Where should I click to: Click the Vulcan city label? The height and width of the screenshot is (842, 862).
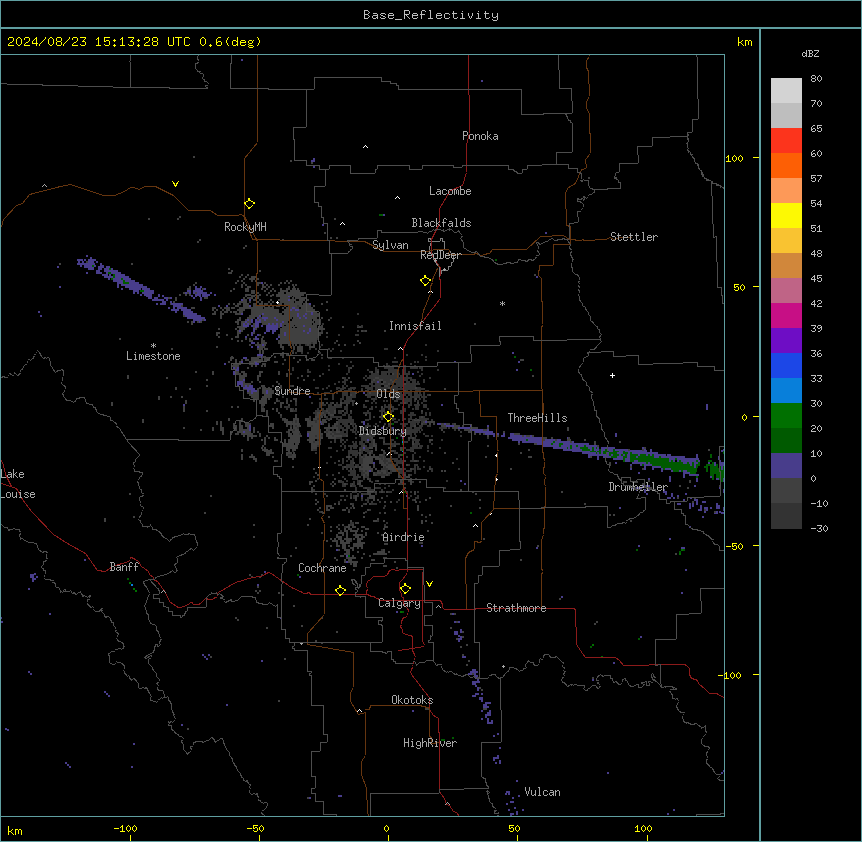coord(542,792)
